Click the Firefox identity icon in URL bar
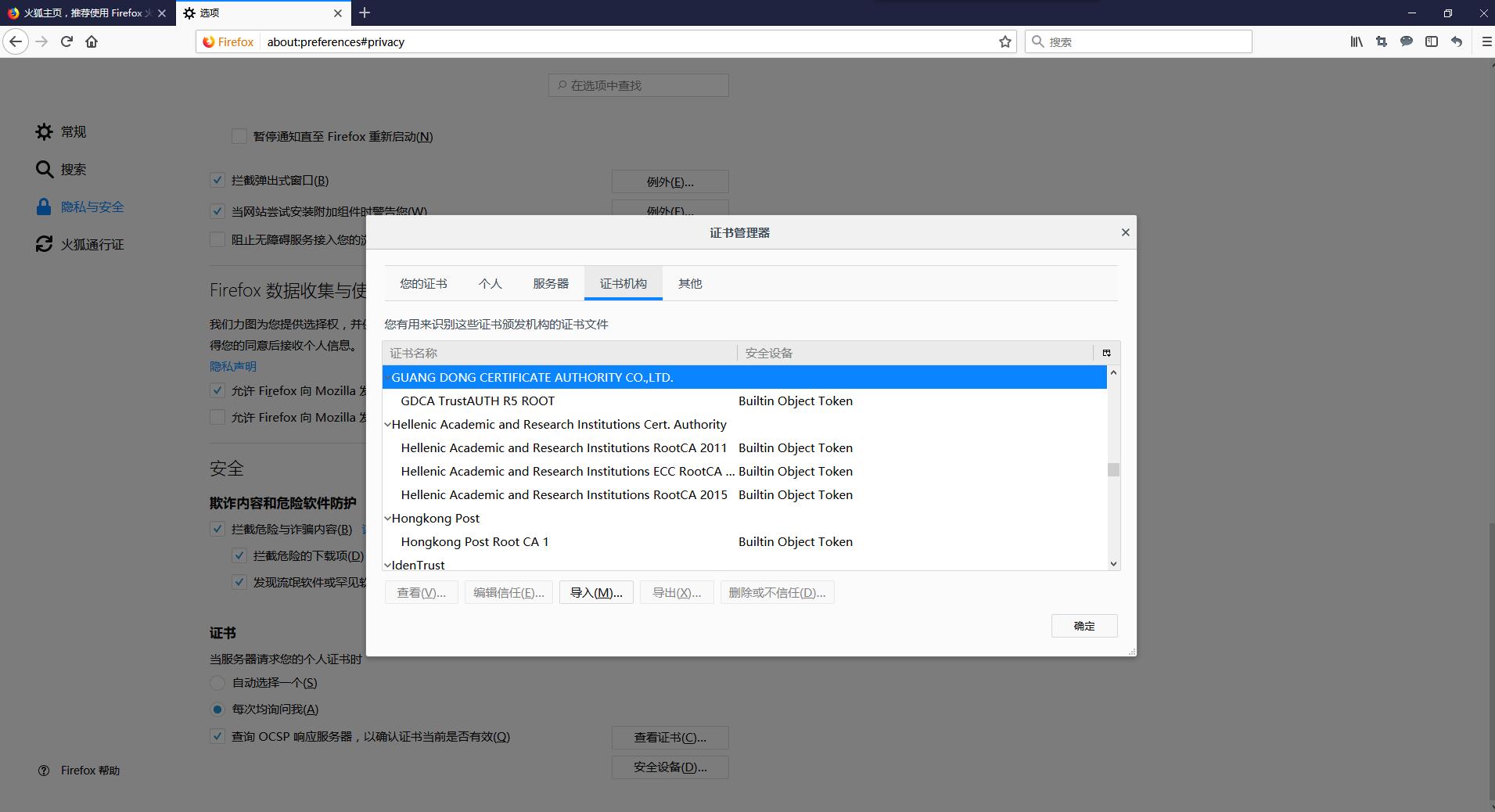Screen dimensions: 1495x812 pyautogui.click(x=228, y=41)
